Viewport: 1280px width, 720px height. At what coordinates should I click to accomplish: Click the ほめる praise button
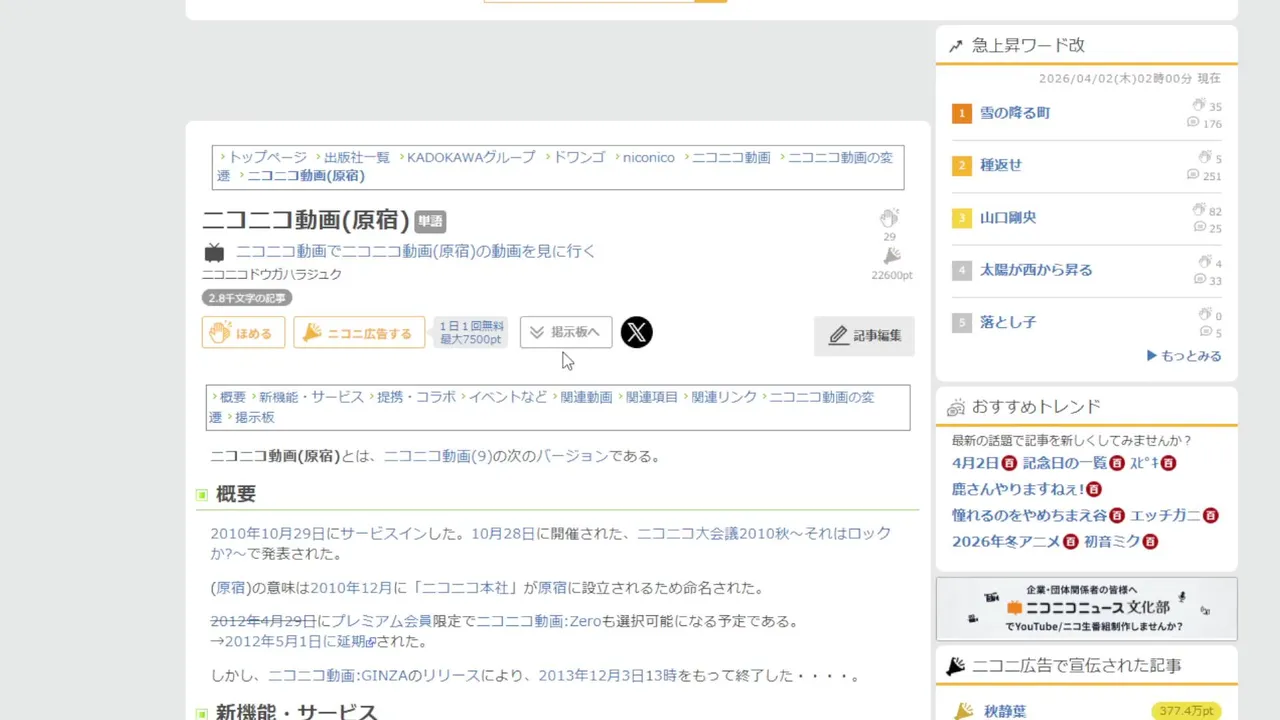pos(243,333)
